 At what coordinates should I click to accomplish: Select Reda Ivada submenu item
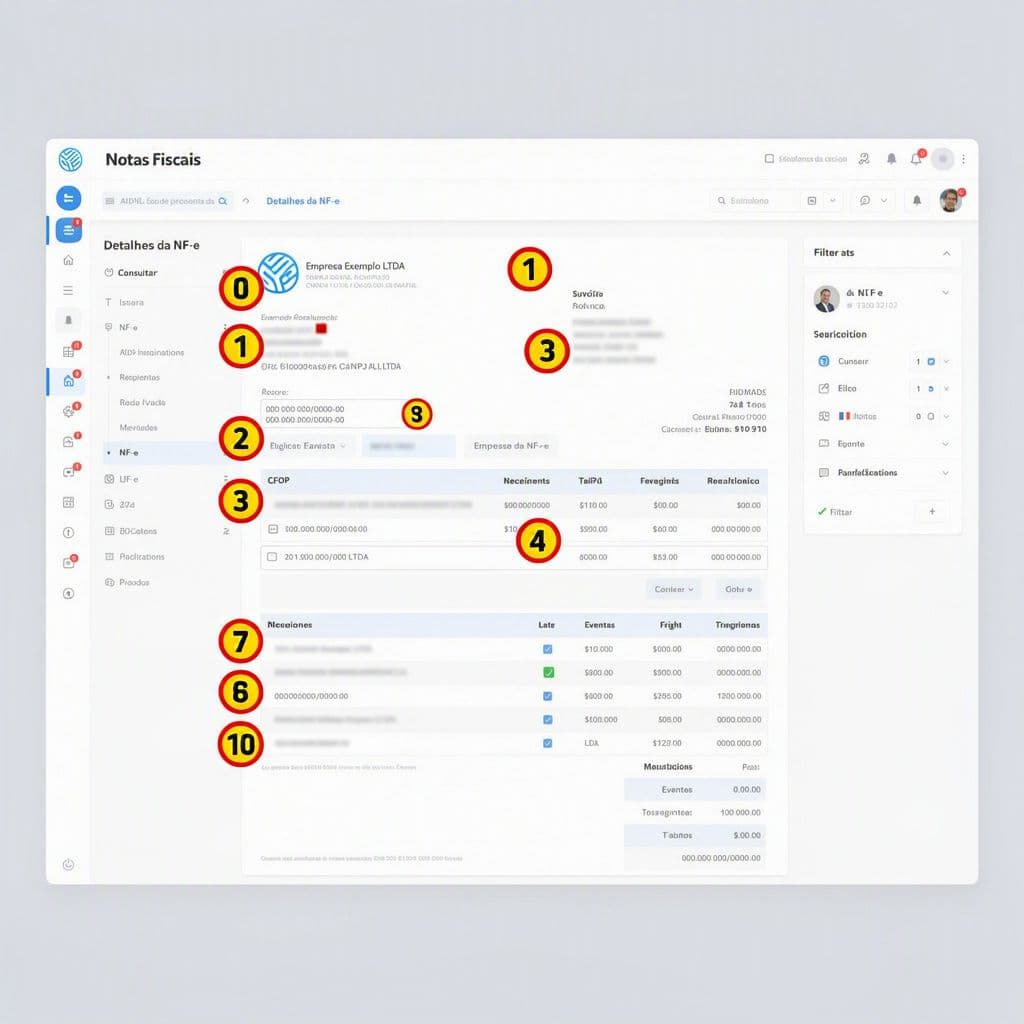pos(142,402)
